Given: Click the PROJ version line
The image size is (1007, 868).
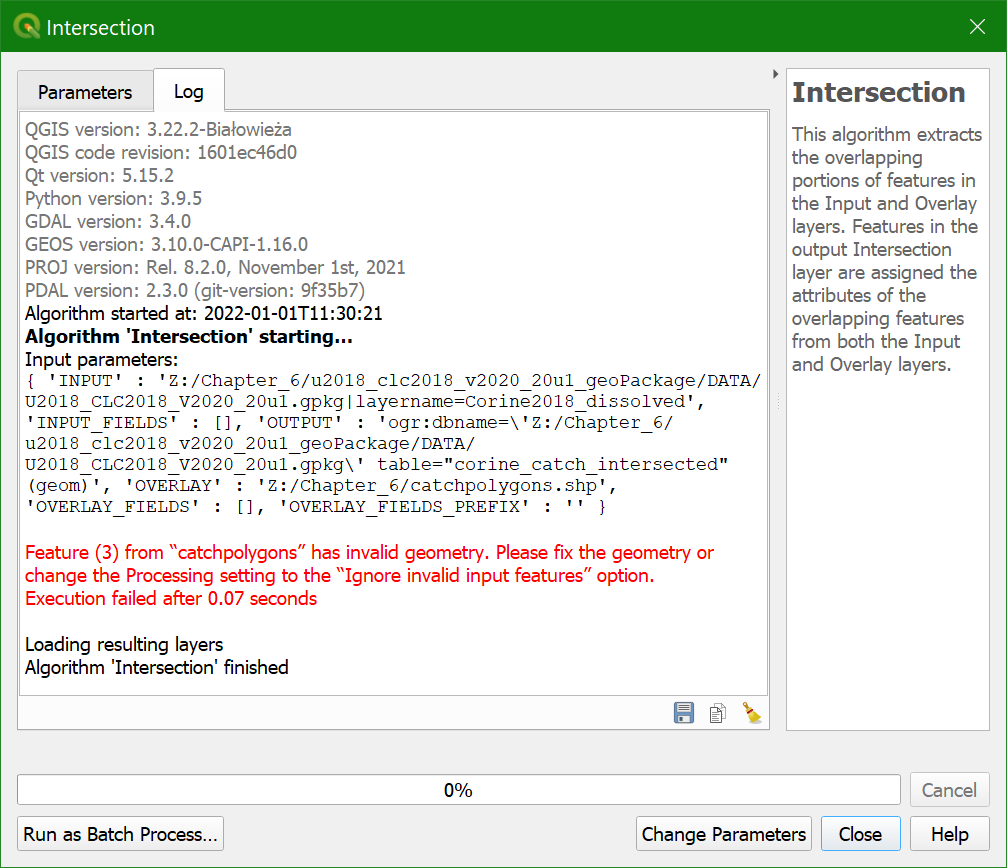Looking at the screenshot, I should [215, 267].
